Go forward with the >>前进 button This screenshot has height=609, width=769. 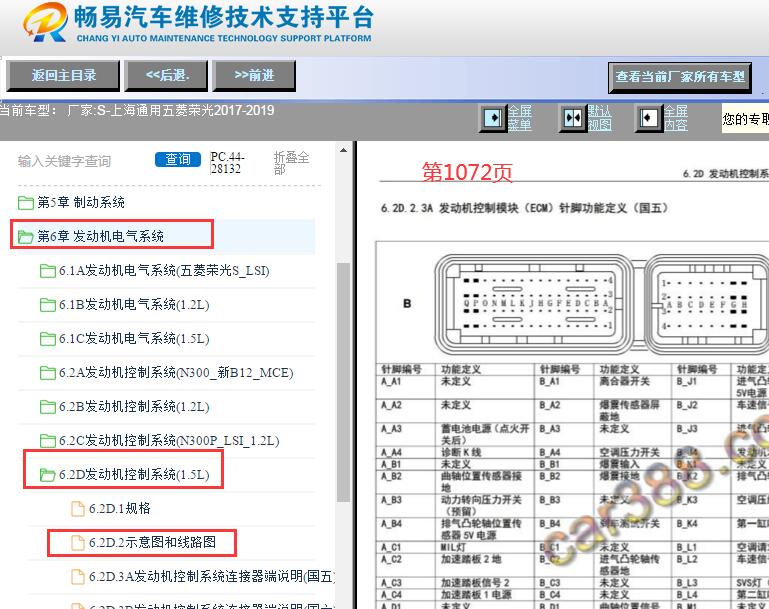tap(254, 76)
